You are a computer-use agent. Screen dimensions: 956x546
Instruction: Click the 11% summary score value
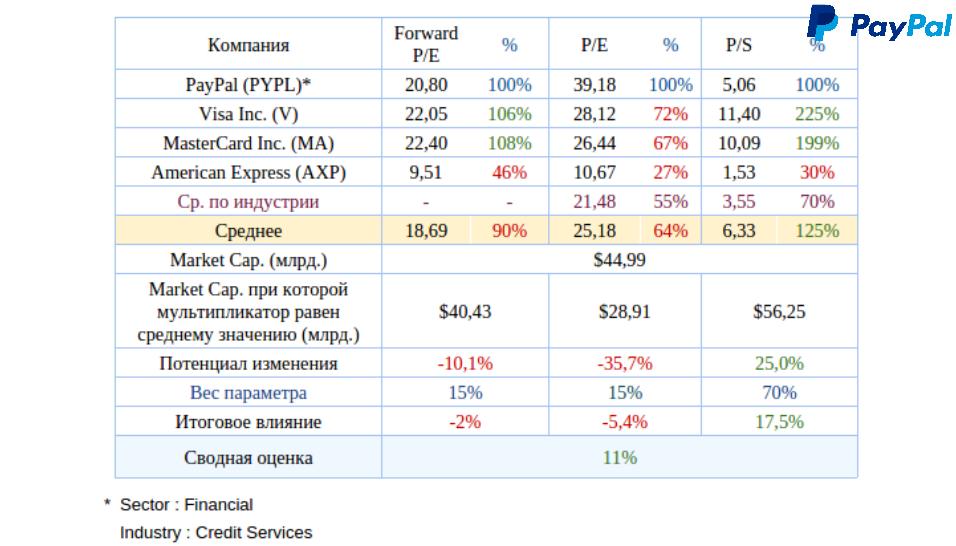click(620, 458)
